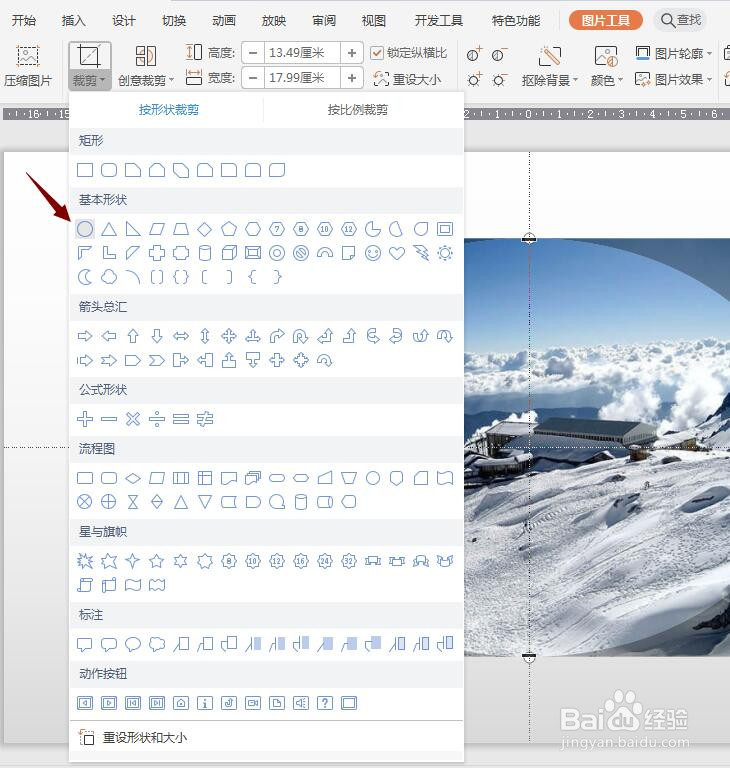This screenshot has height=768, width=730.
Task: Increase the height with plus button
Action: click(351, 53)
